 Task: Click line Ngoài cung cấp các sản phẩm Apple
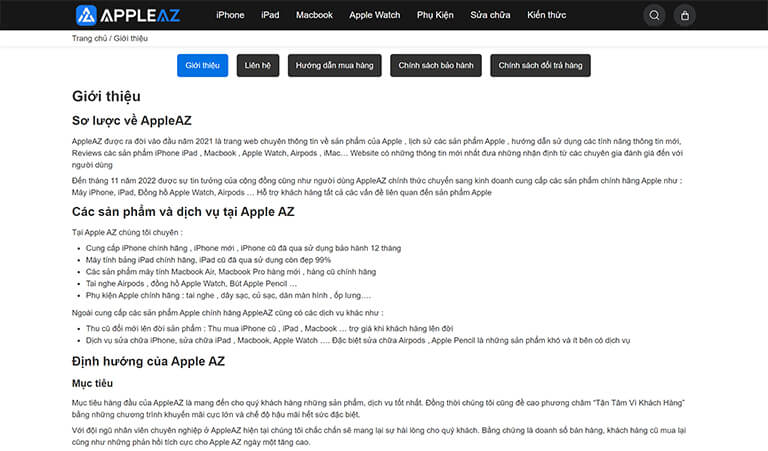point(228,312)
